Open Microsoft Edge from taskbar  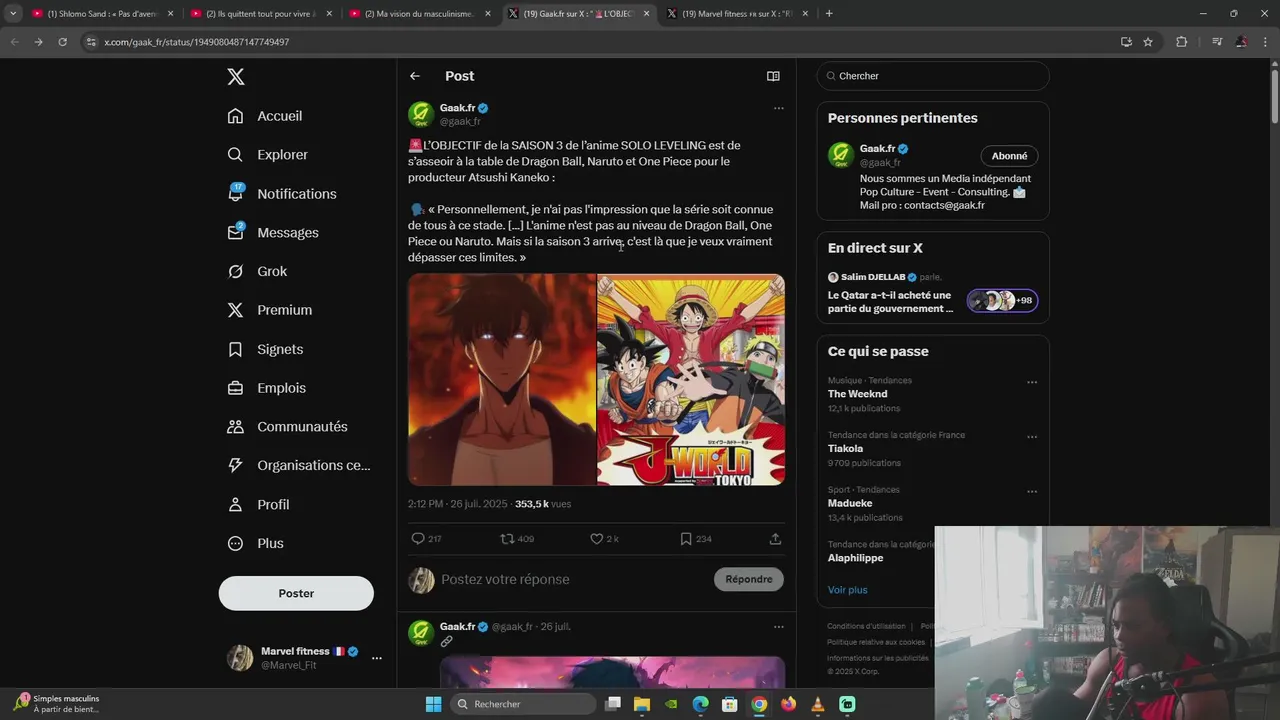(701, 704)
